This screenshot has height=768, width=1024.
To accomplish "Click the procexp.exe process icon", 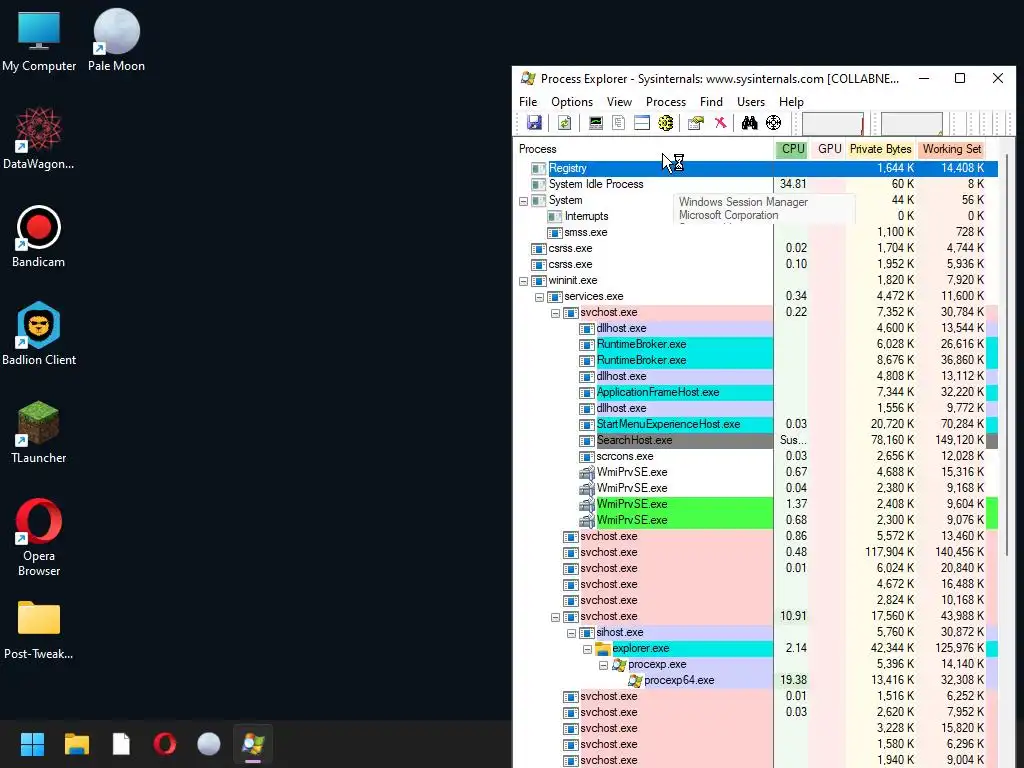I will click(619, 664).
